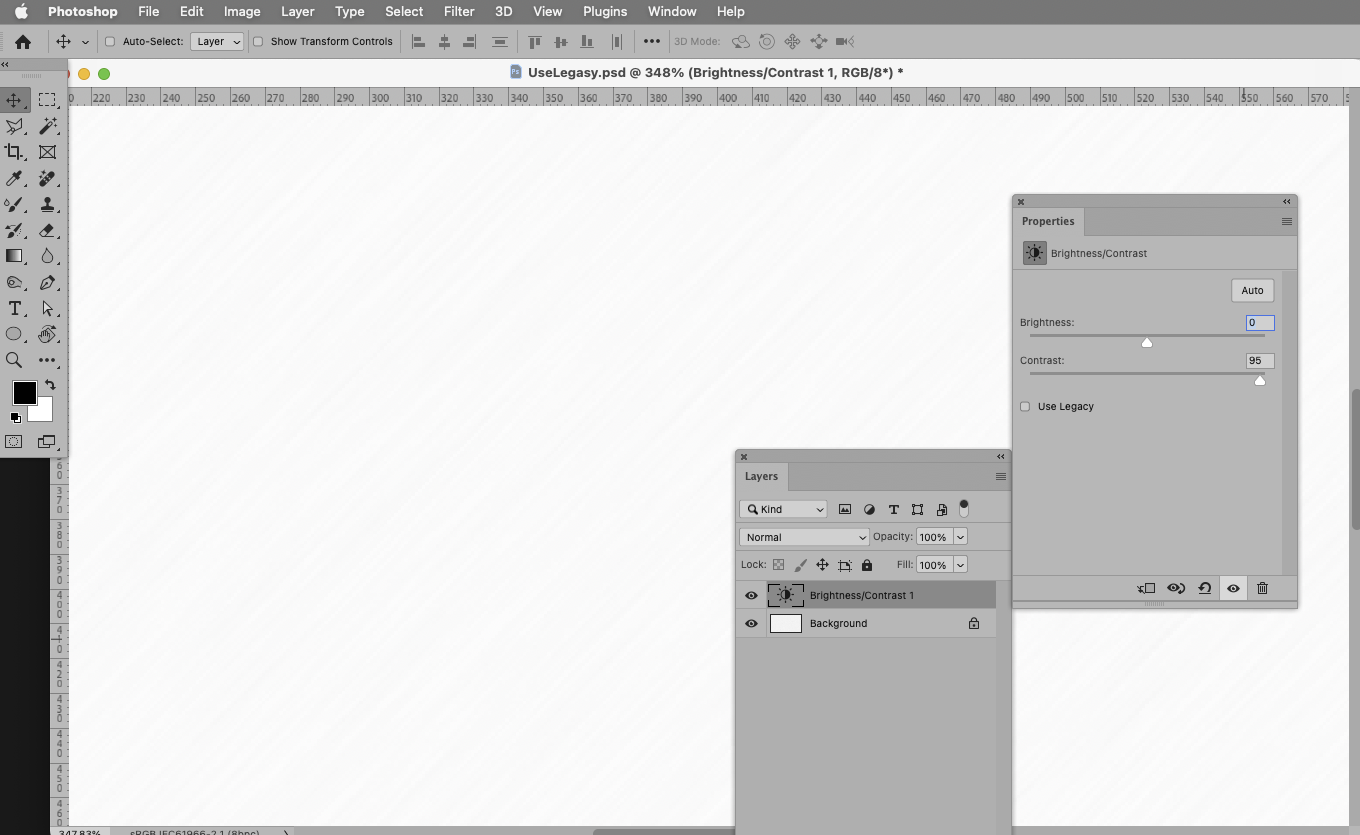Click the Layers panel tab

tap(761, 476)
